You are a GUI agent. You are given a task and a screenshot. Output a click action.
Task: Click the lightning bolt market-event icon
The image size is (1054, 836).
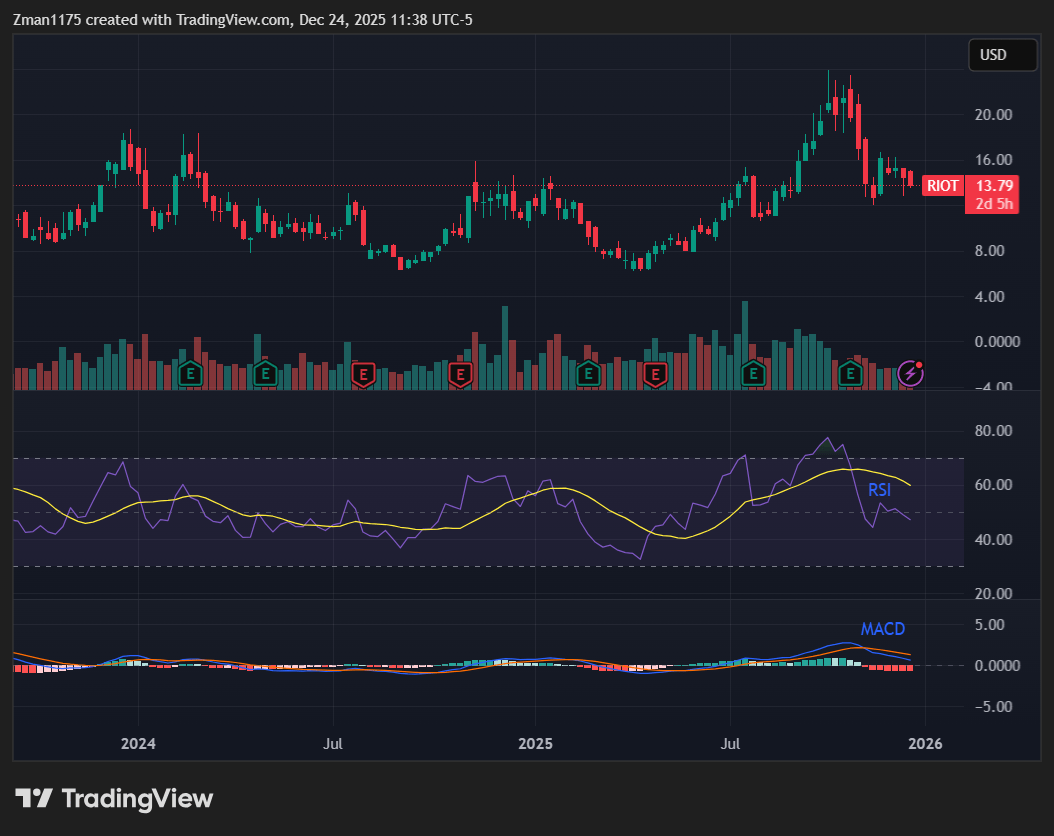pyautogui.click(x=908, y=374)
